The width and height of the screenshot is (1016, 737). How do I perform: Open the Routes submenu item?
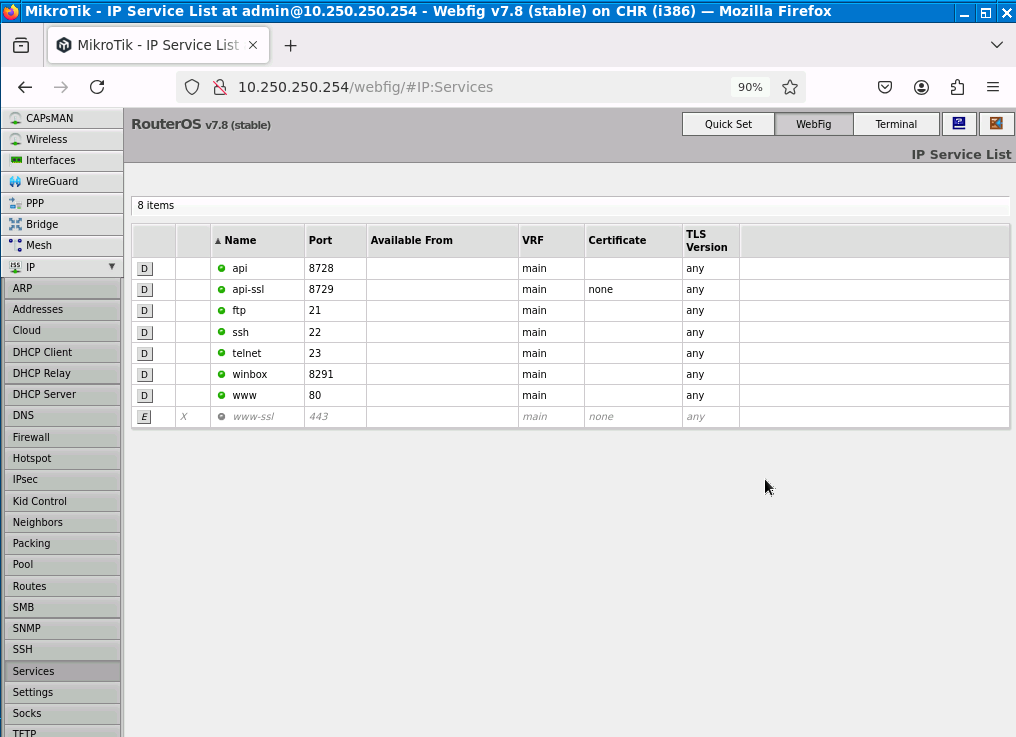click(62, 586)
